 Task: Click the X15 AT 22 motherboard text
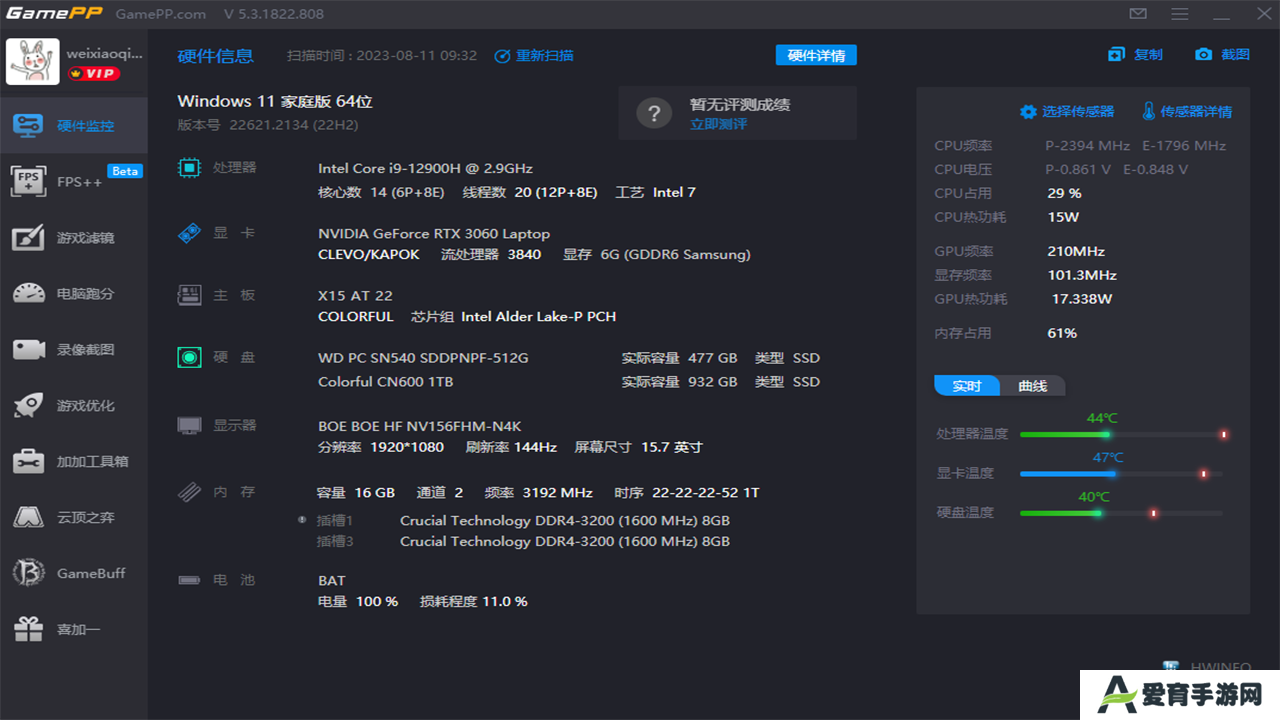point(355,295)
